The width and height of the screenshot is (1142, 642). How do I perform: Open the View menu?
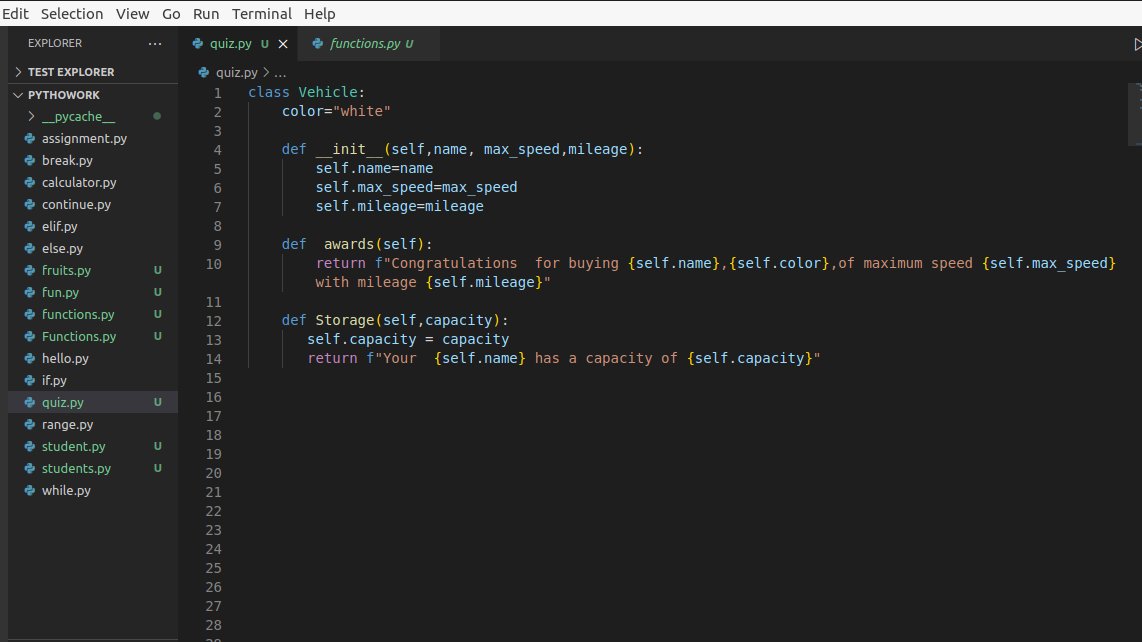[132, 14]
